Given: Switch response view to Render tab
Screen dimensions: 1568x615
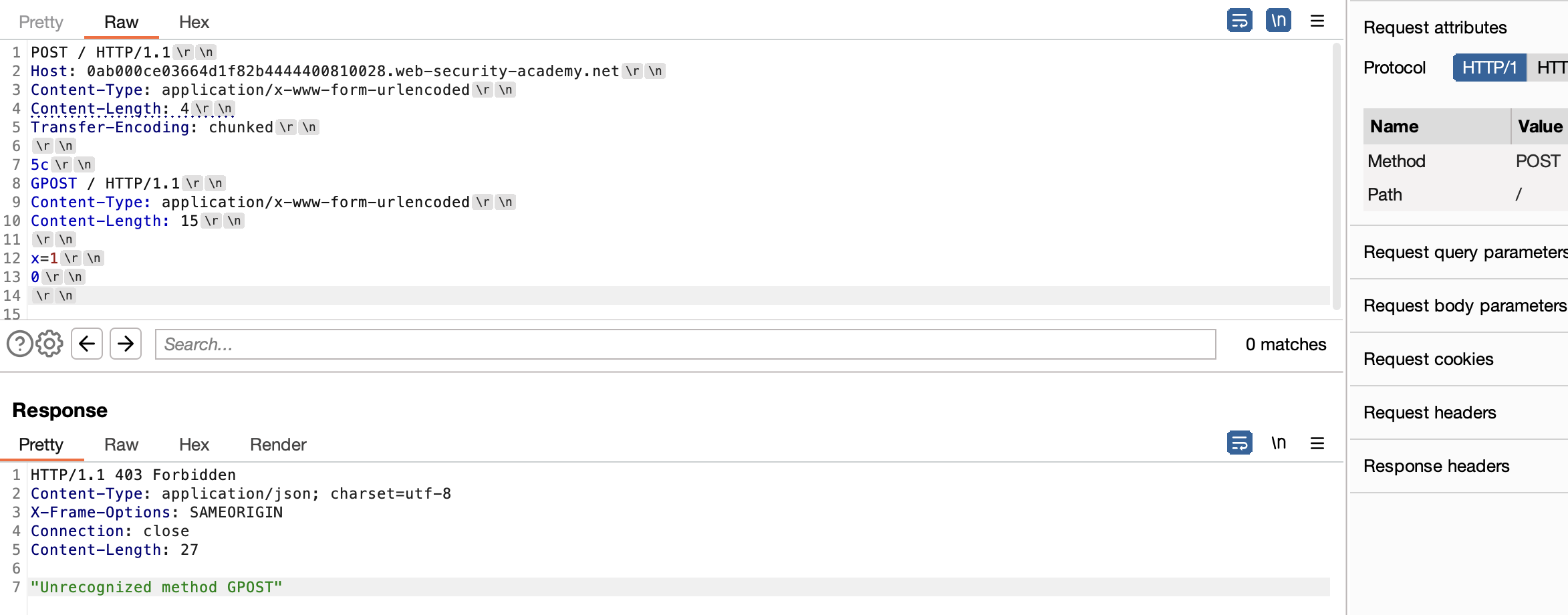Looking at the screenshot, I should 278,445.
